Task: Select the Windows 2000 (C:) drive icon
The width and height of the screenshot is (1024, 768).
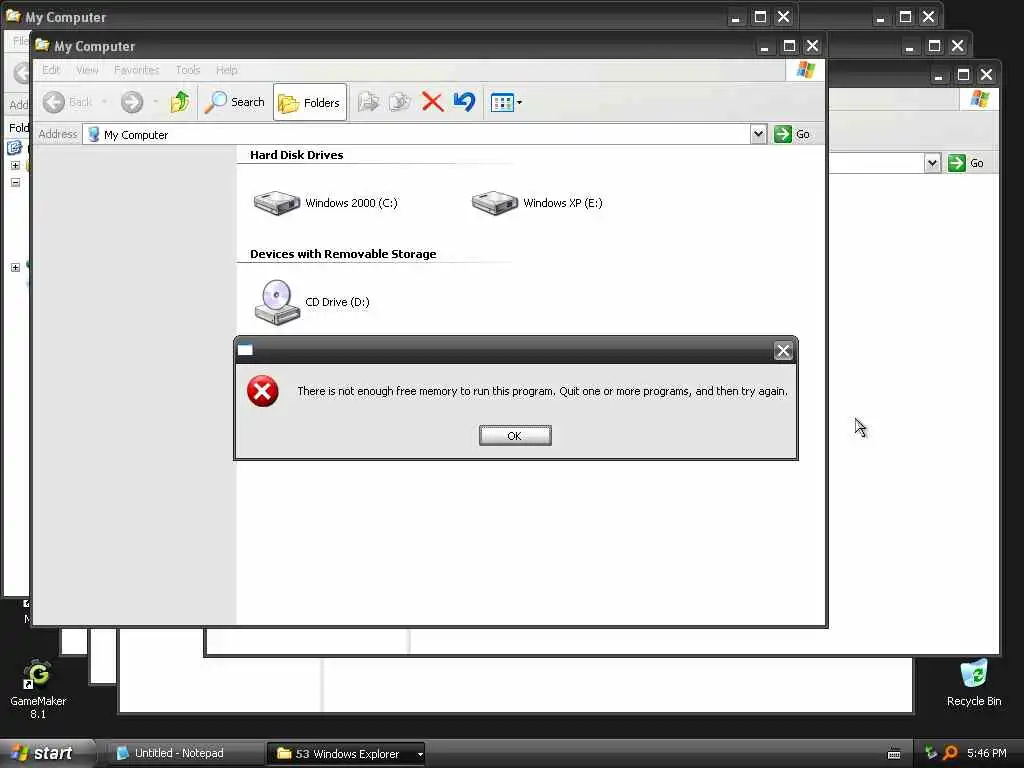Action: [x=277, y=202]
